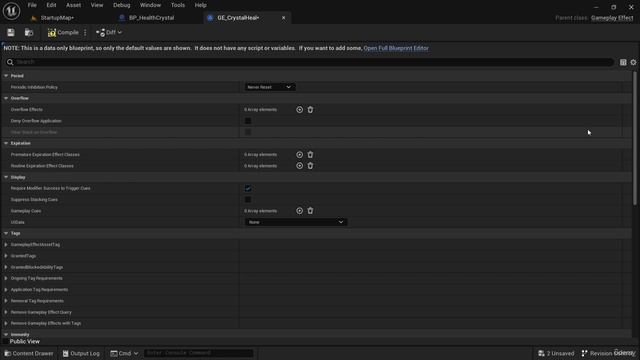Collapse the Period section
This screenshot has height=360, width=640.
click(x=6, y=76)
